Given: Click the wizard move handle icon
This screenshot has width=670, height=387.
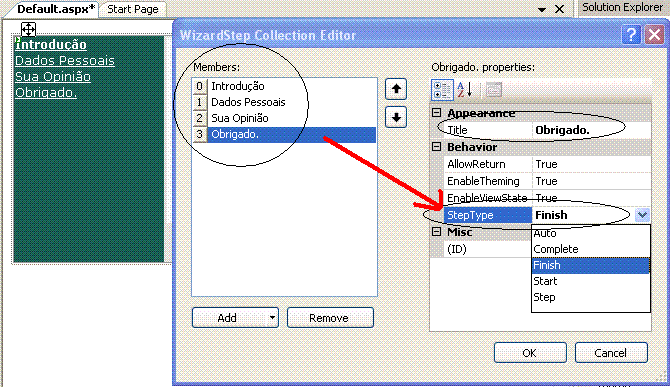Looking at the screenshot, I should pos(28,29).
